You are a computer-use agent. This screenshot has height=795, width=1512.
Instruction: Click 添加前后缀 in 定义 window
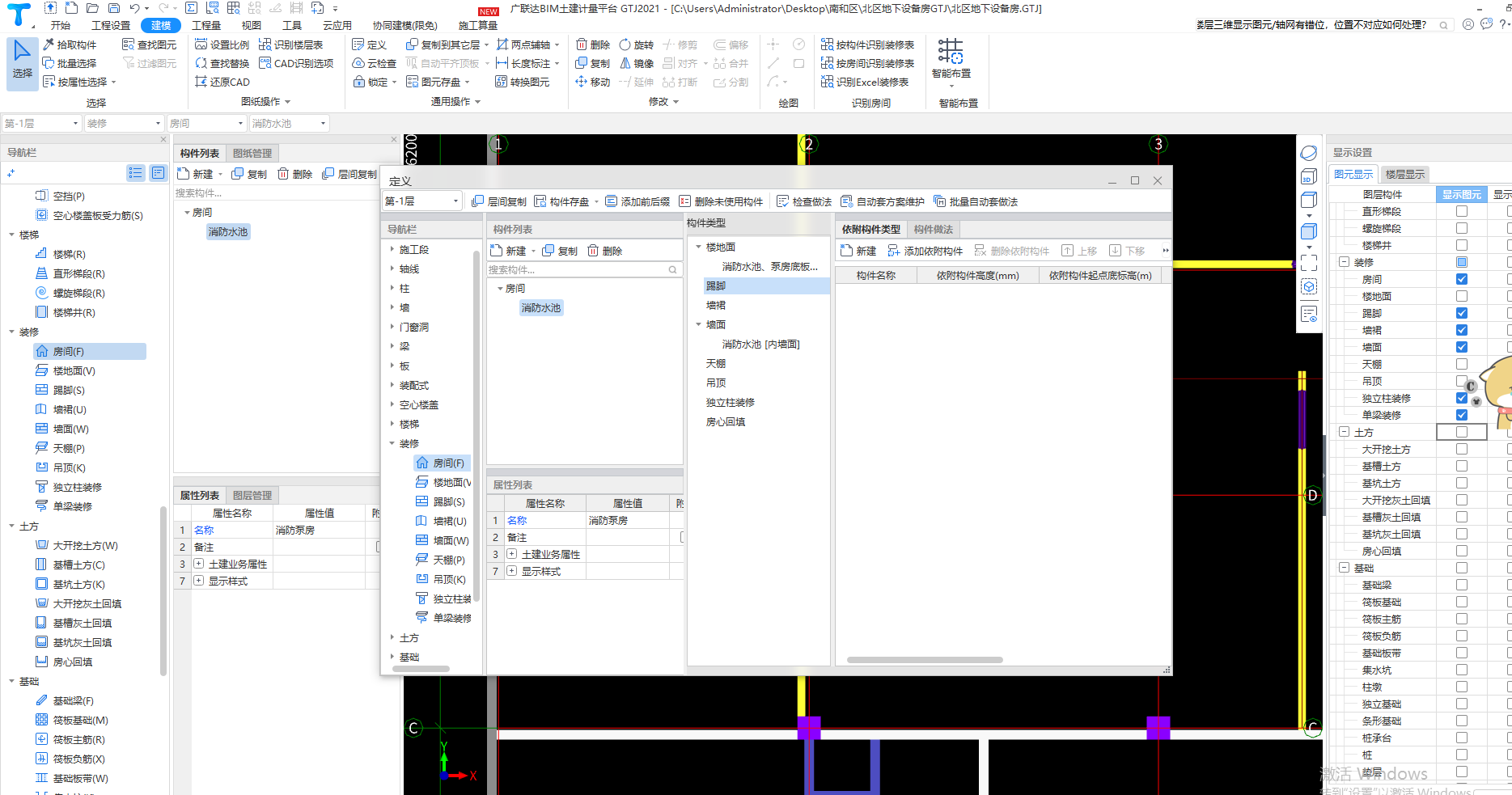click(x=637, y=201)
